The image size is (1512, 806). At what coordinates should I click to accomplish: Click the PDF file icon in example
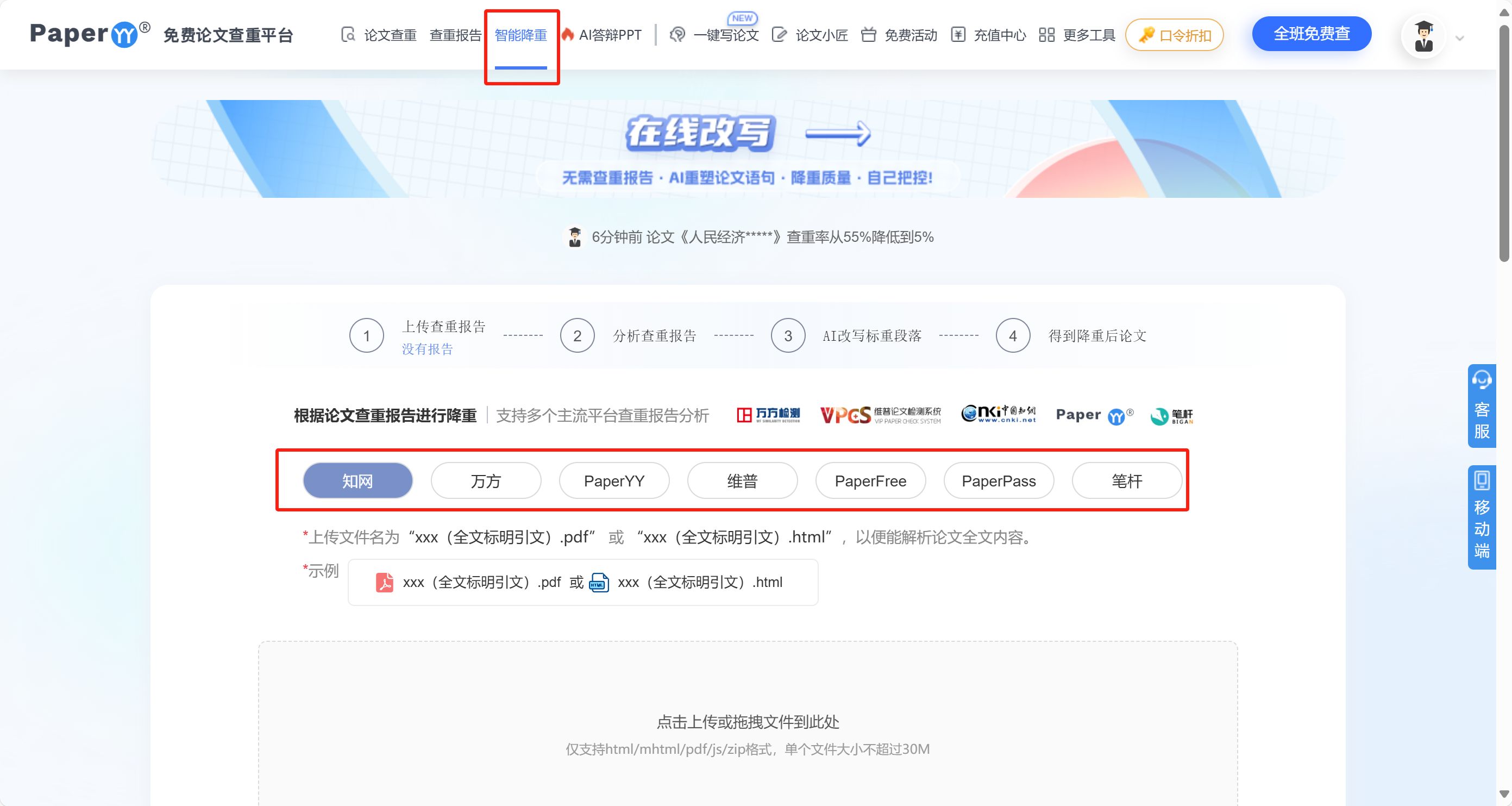click(385, 582)
